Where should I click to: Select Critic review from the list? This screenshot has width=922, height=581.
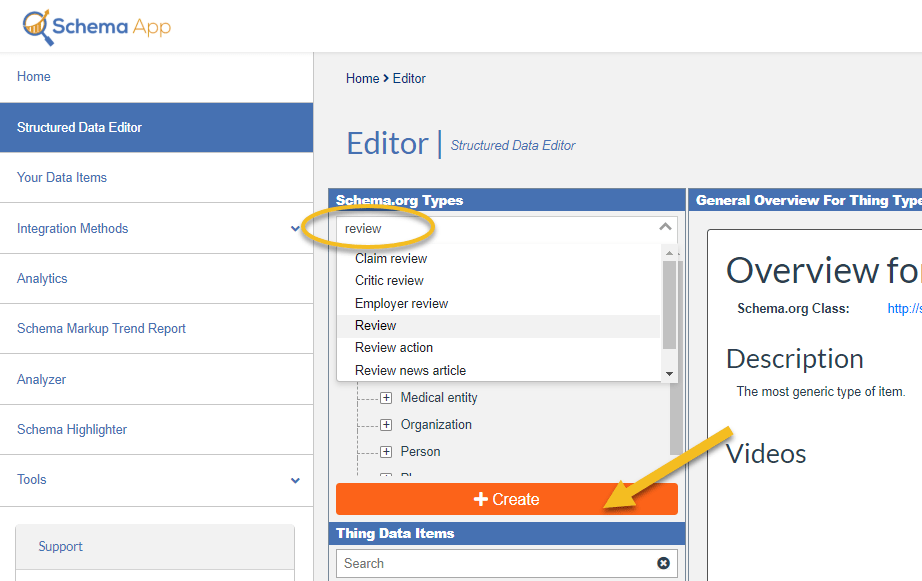point(499,281)
